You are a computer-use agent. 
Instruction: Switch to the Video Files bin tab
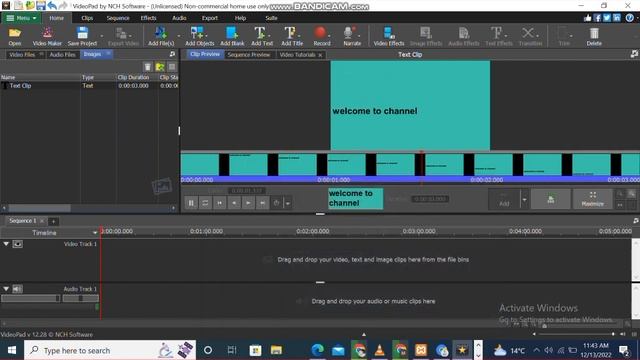[x=22, y=54]
